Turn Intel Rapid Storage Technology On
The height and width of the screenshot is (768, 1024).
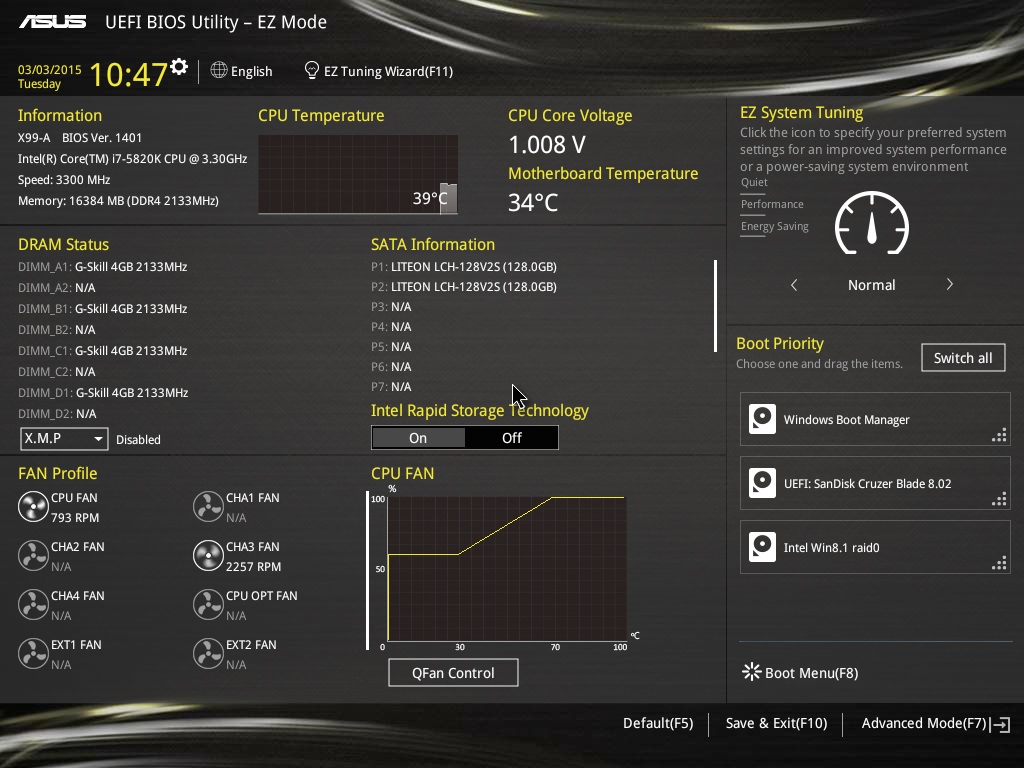(x=418, y=438)
